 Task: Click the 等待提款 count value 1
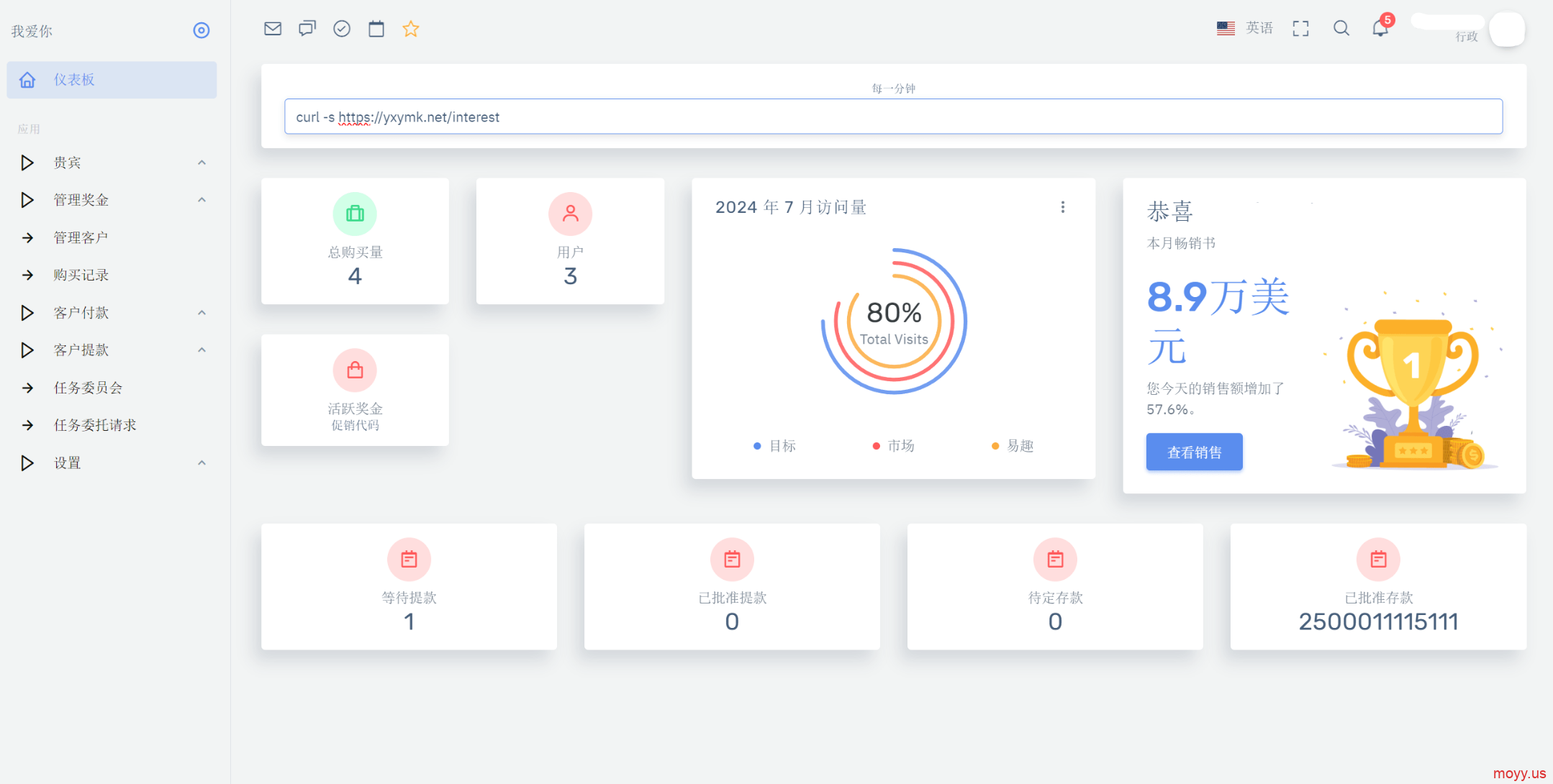[409, 621]
